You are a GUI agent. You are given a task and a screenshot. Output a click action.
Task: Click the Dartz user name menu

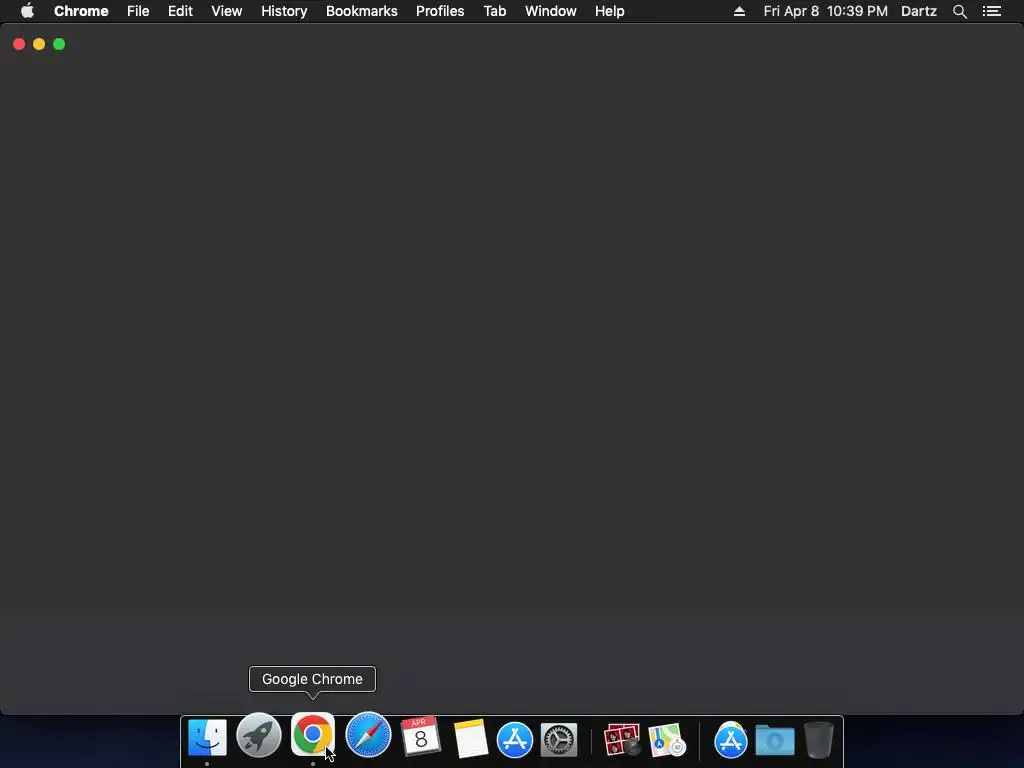tap(919, 11)
